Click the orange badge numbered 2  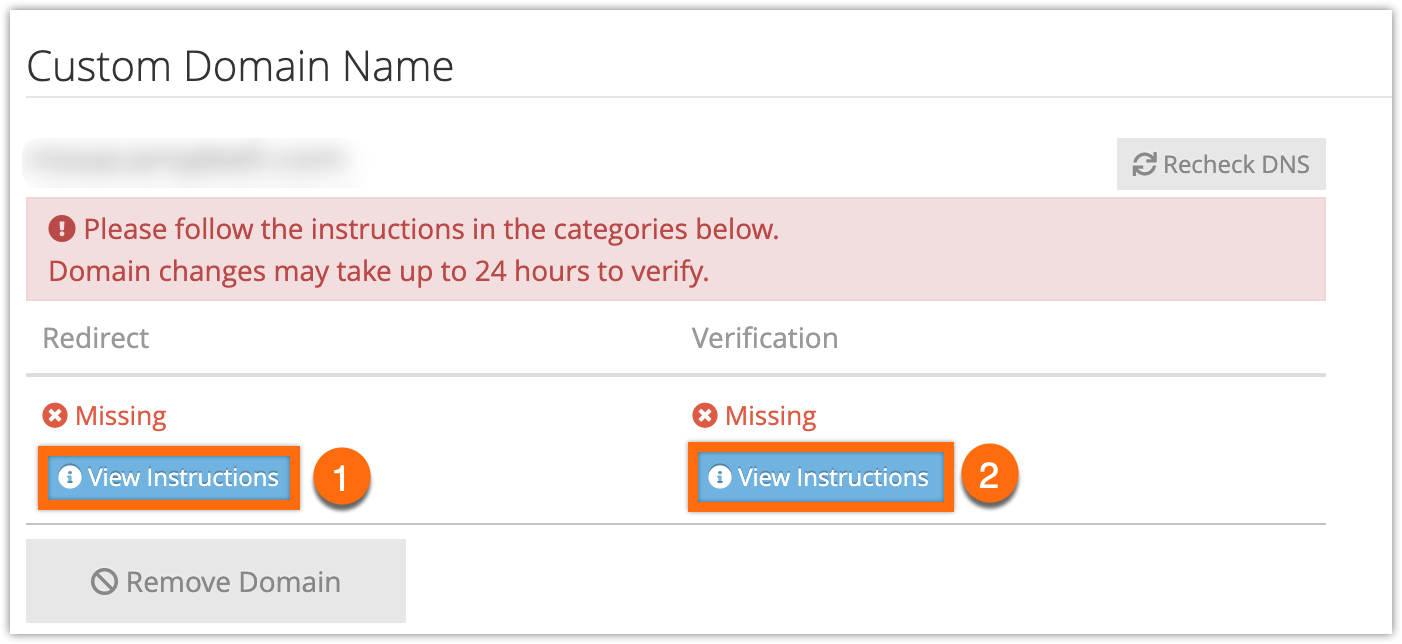[x=989, y=476]
